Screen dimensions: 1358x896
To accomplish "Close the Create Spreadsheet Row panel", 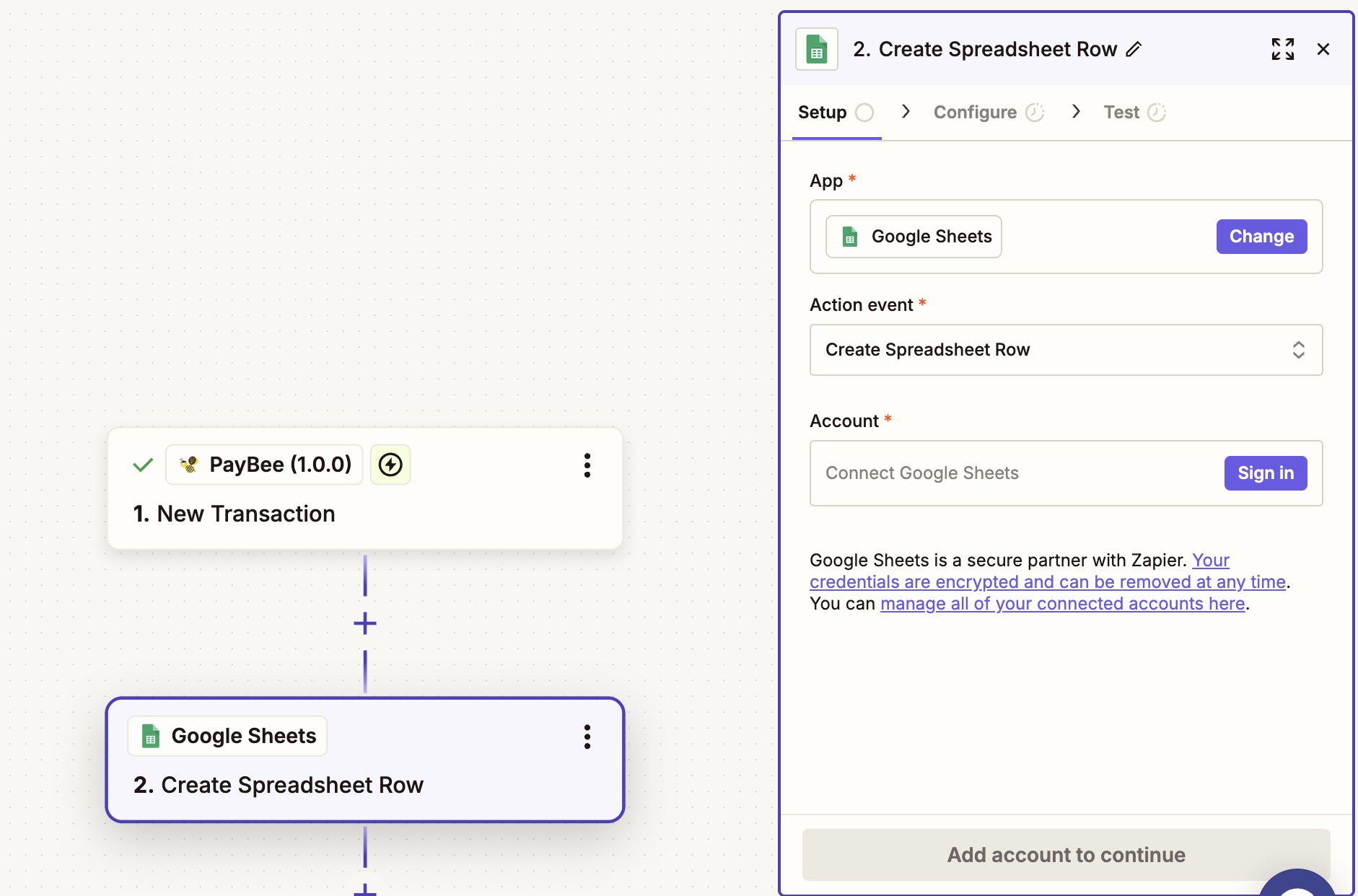I will pyautogui.click(x=1323, y=49).
